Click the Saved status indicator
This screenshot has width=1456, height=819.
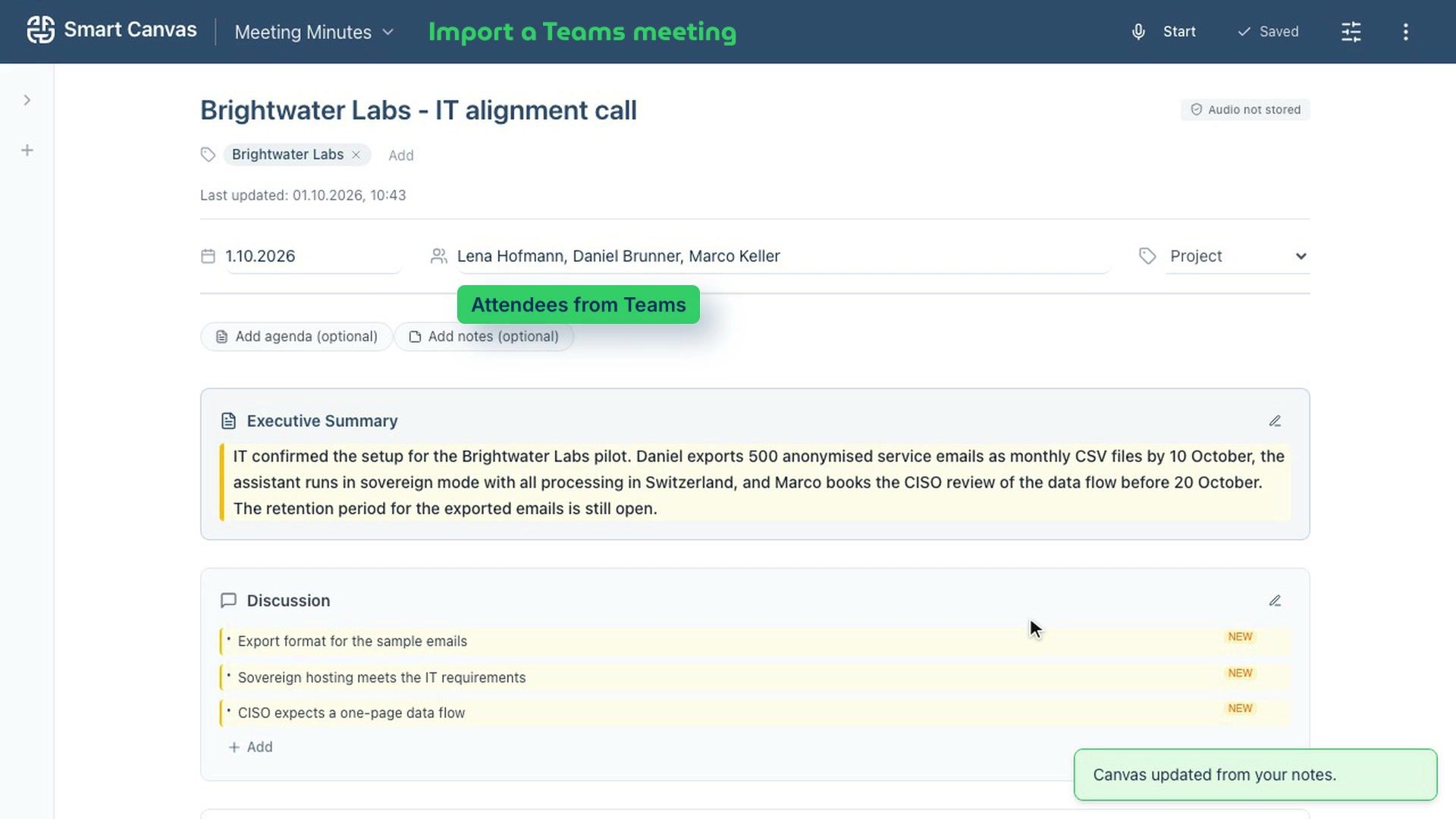(x=1268, y=32)
